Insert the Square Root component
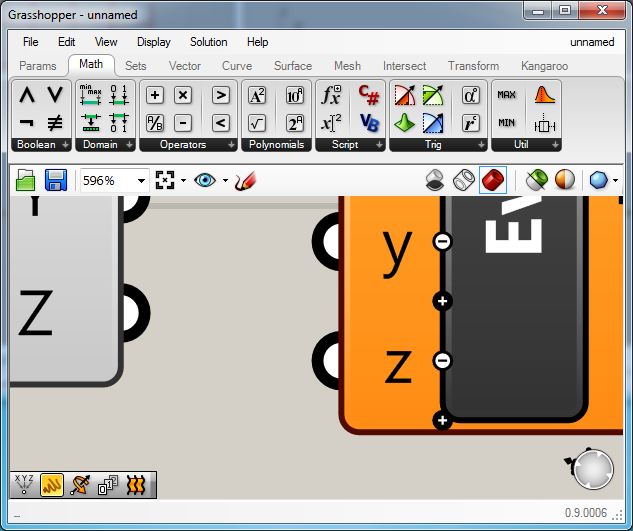633x531 pixels. coord(257,123)
